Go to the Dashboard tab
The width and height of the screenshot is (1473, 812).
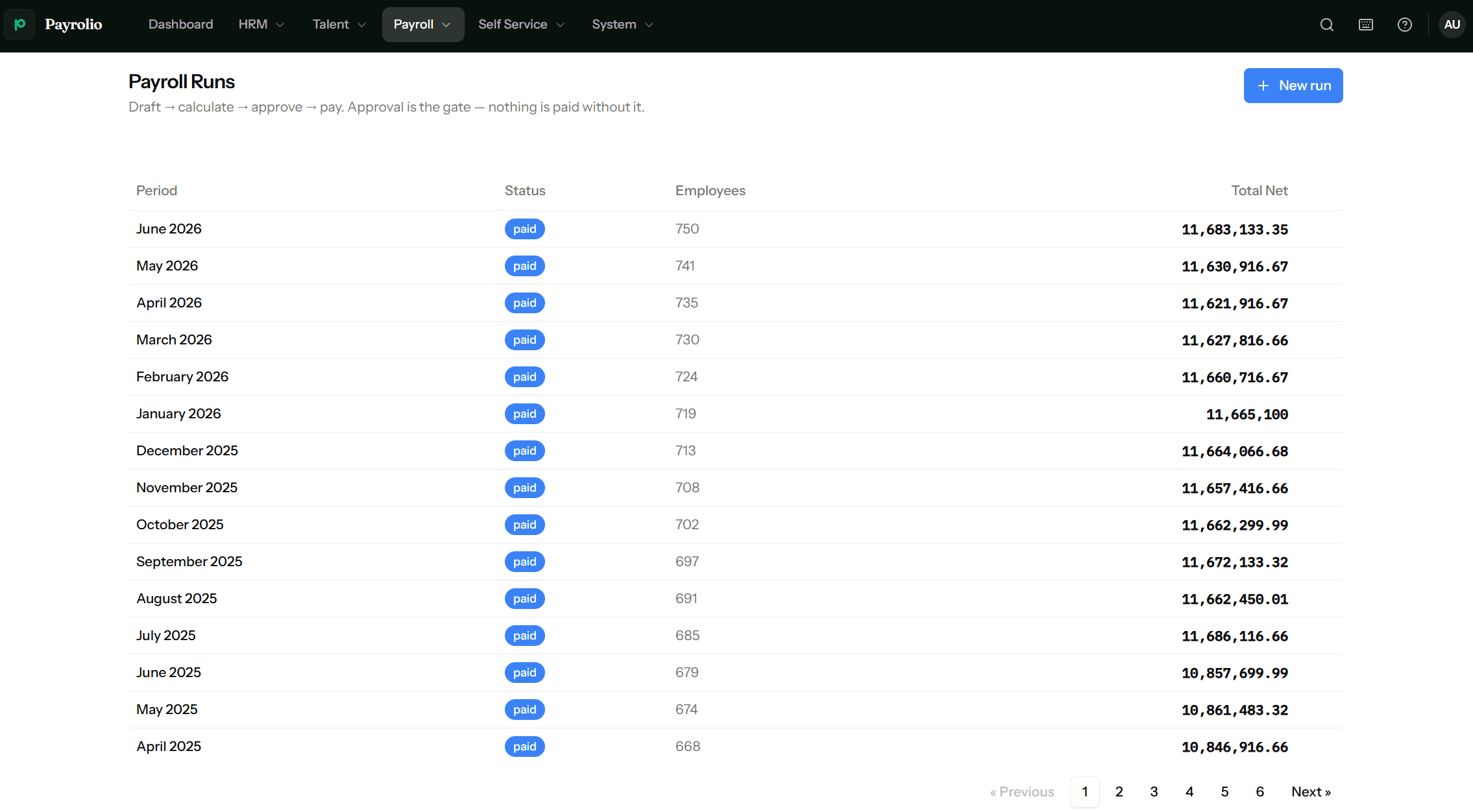click(180, 25)
